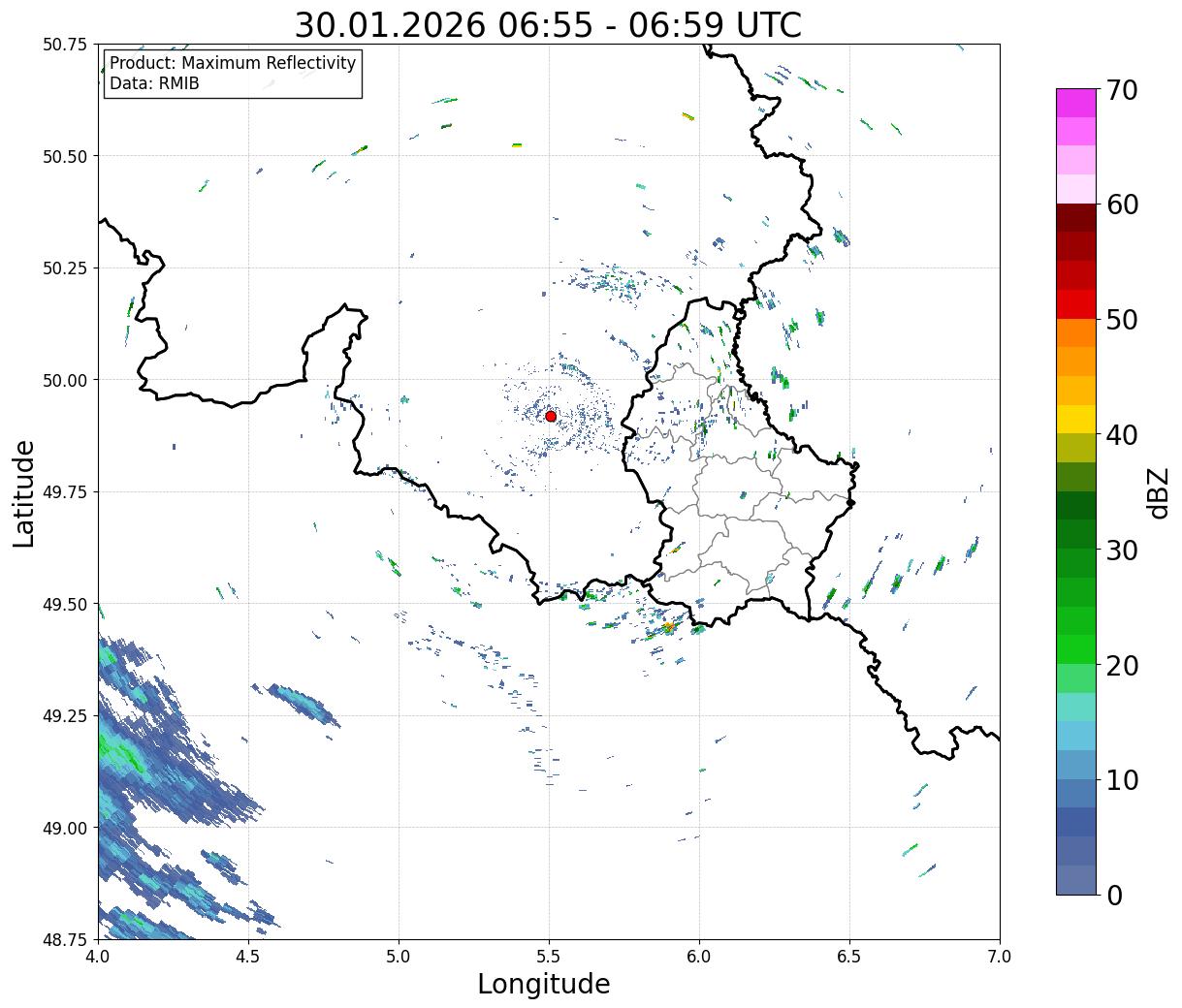Click the blue swatch just below 10 dBZ

click(x=1076, y=793)
